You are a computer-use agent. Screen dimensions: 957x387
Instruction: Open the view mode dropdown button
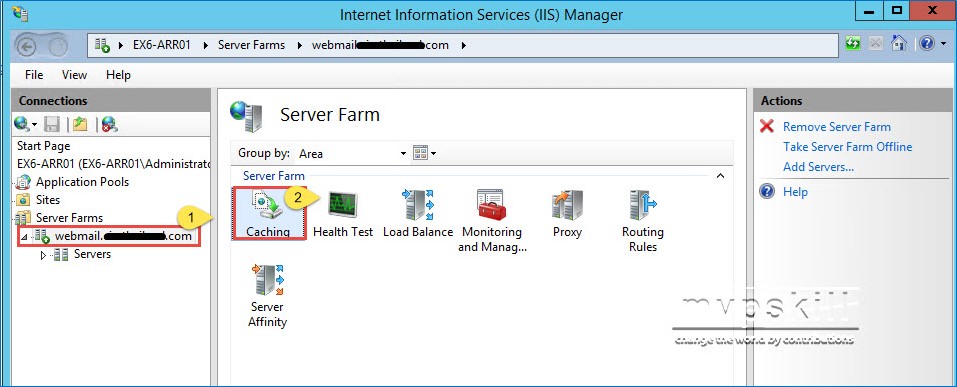click(424, 153)
